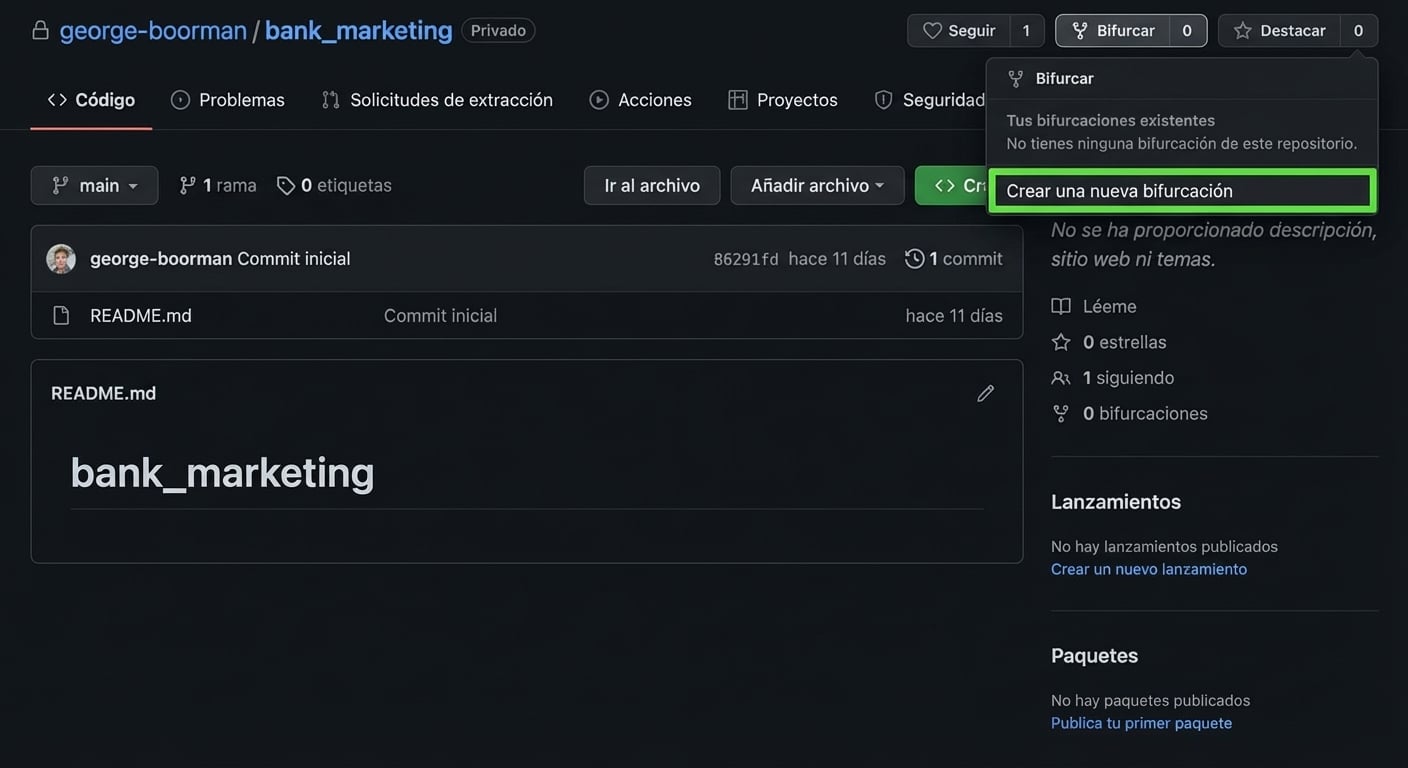
Task: Open george-boorman author link in commit header
Action: [161, 259]
